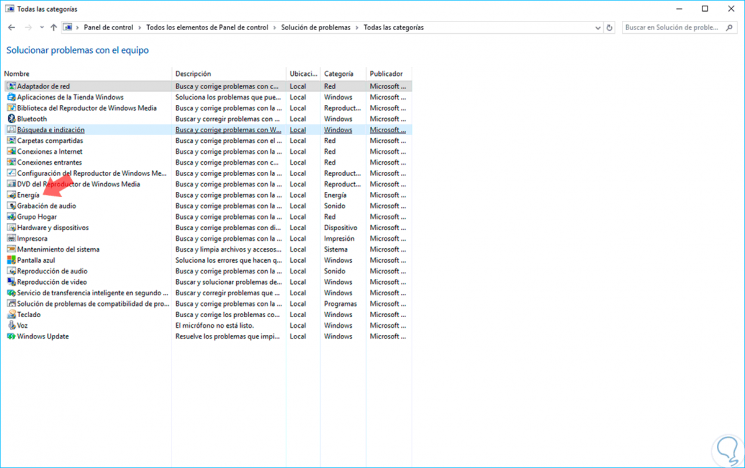
Task: Click the Aplicaciones de la Tienda Windows icon
Action: [x=11, y=97]
